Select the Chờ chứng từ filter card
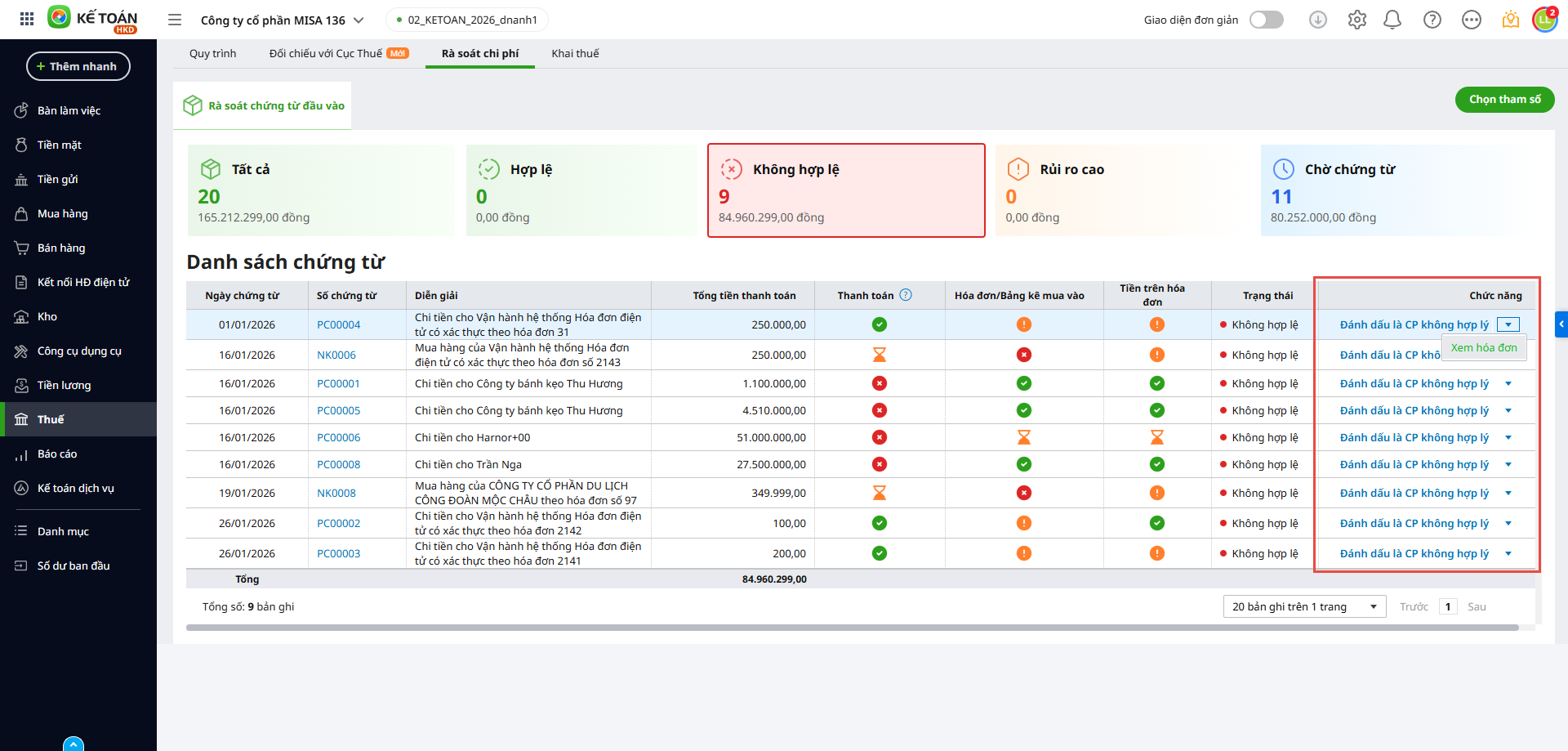 point(1396,190)
